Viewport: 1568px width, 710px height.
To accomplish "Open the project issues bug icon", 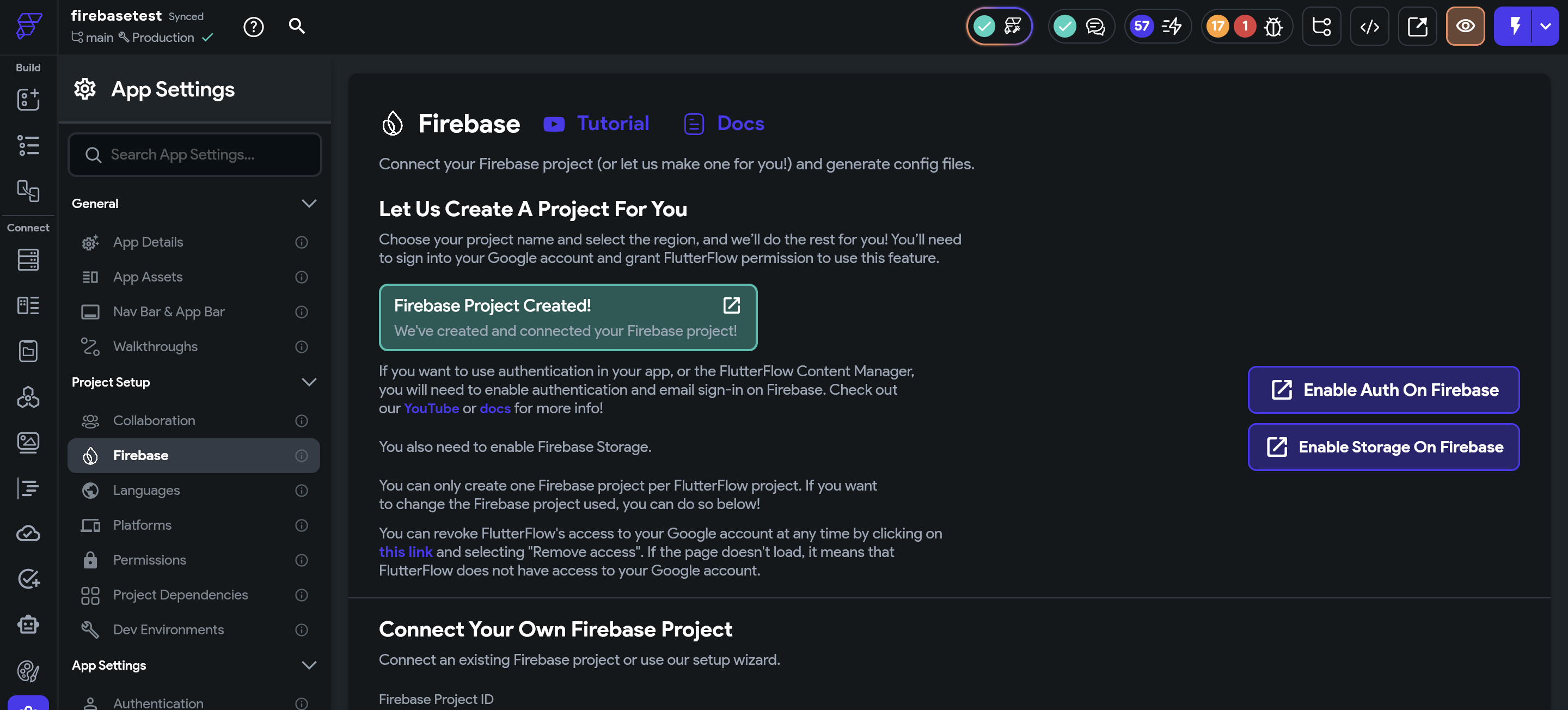I will tap(1273, 27).
